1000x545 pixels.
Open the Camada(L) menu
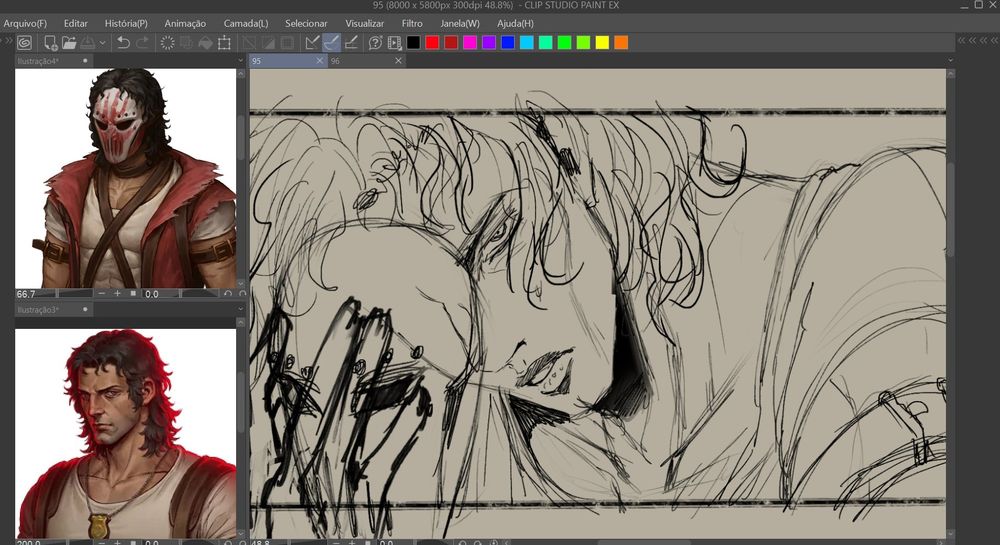coord(245,23)
